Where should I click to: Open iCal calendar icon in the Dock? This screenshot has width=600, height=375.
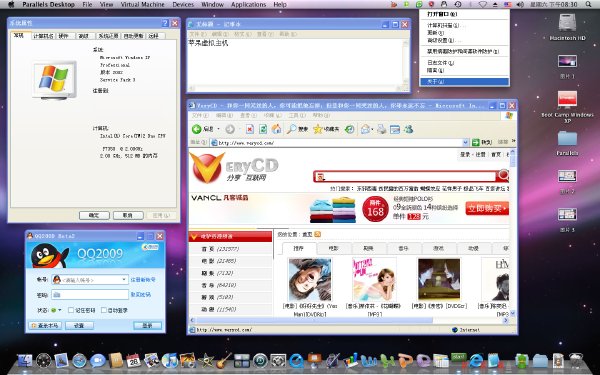[134, 360]
